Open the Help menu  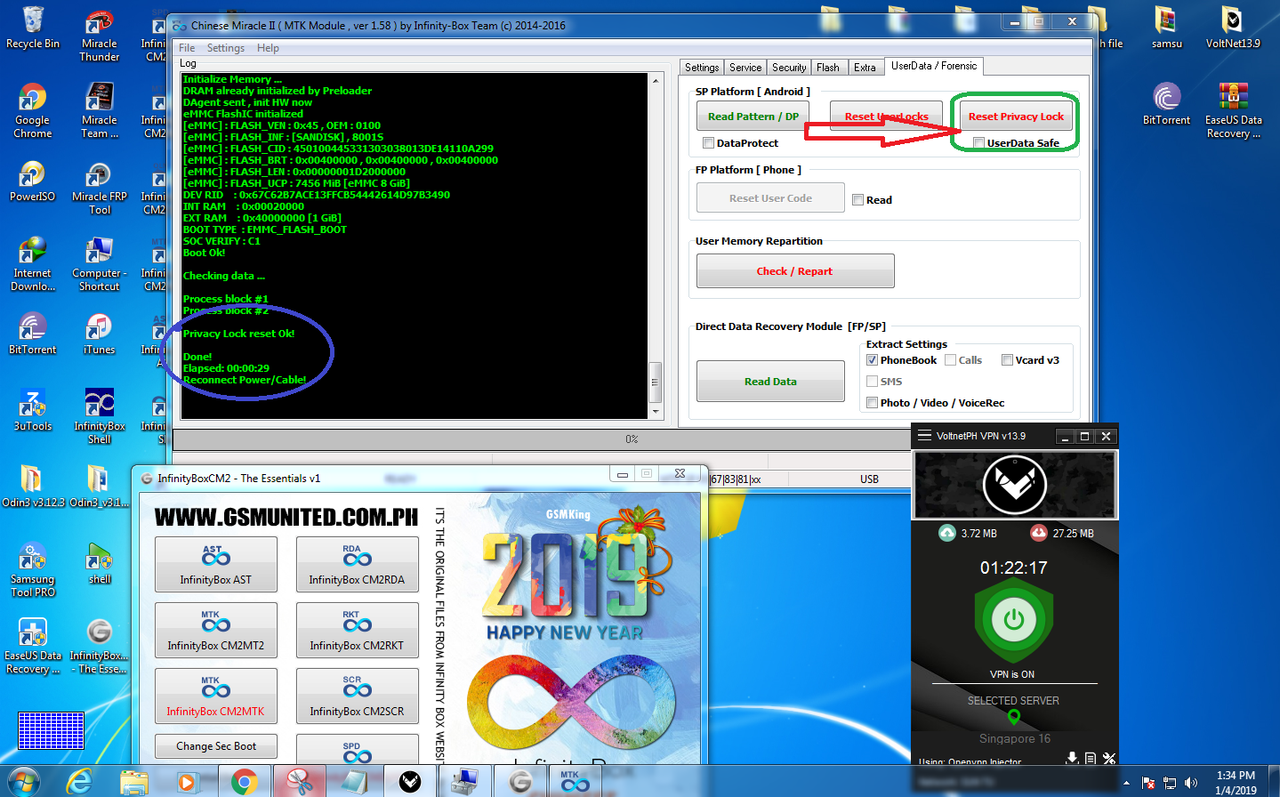coord(268,48)
